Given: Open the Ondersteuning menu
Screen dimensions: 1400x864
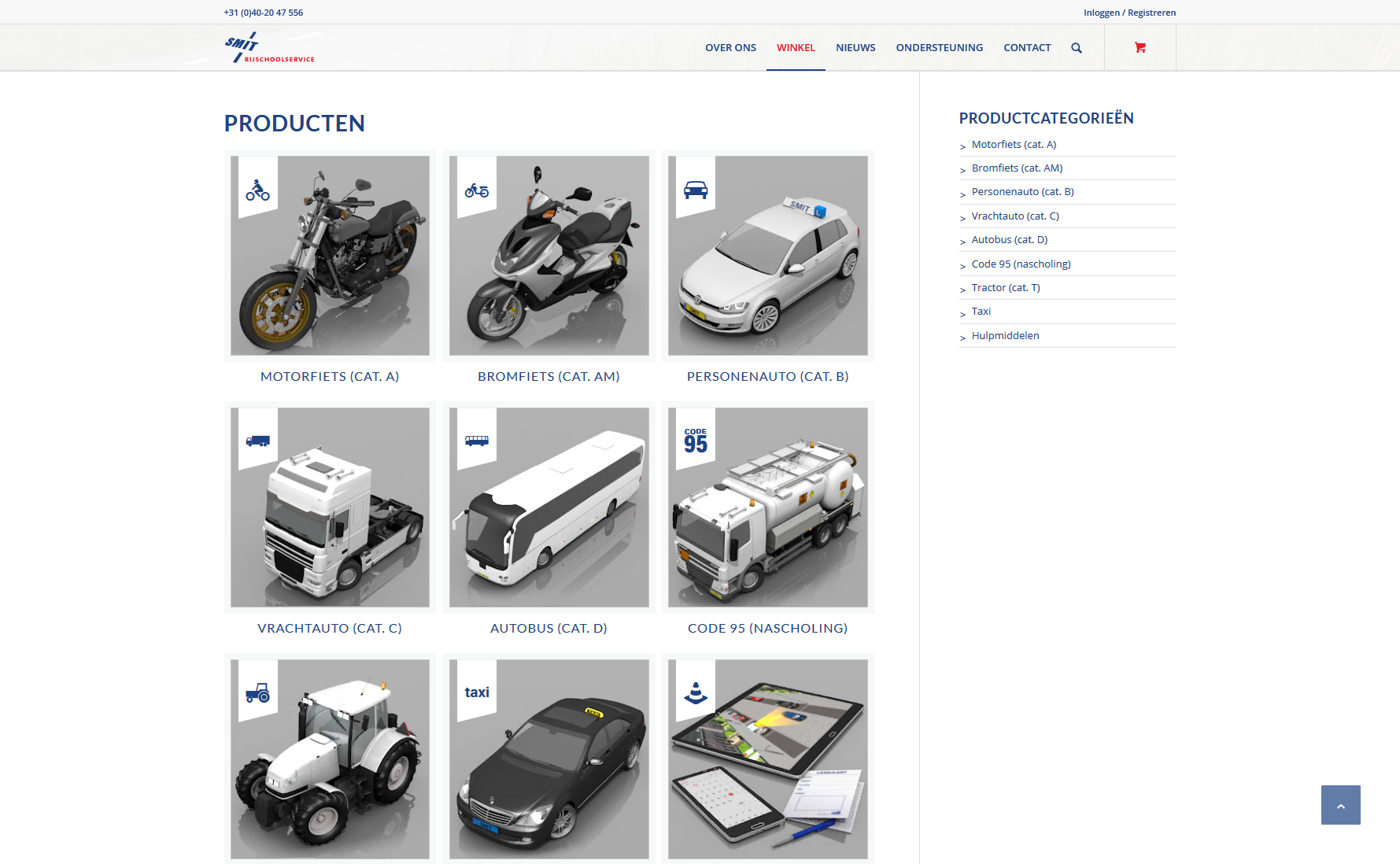Looking at the screenshot, I should pyautogui.click(x=939, y=48).
